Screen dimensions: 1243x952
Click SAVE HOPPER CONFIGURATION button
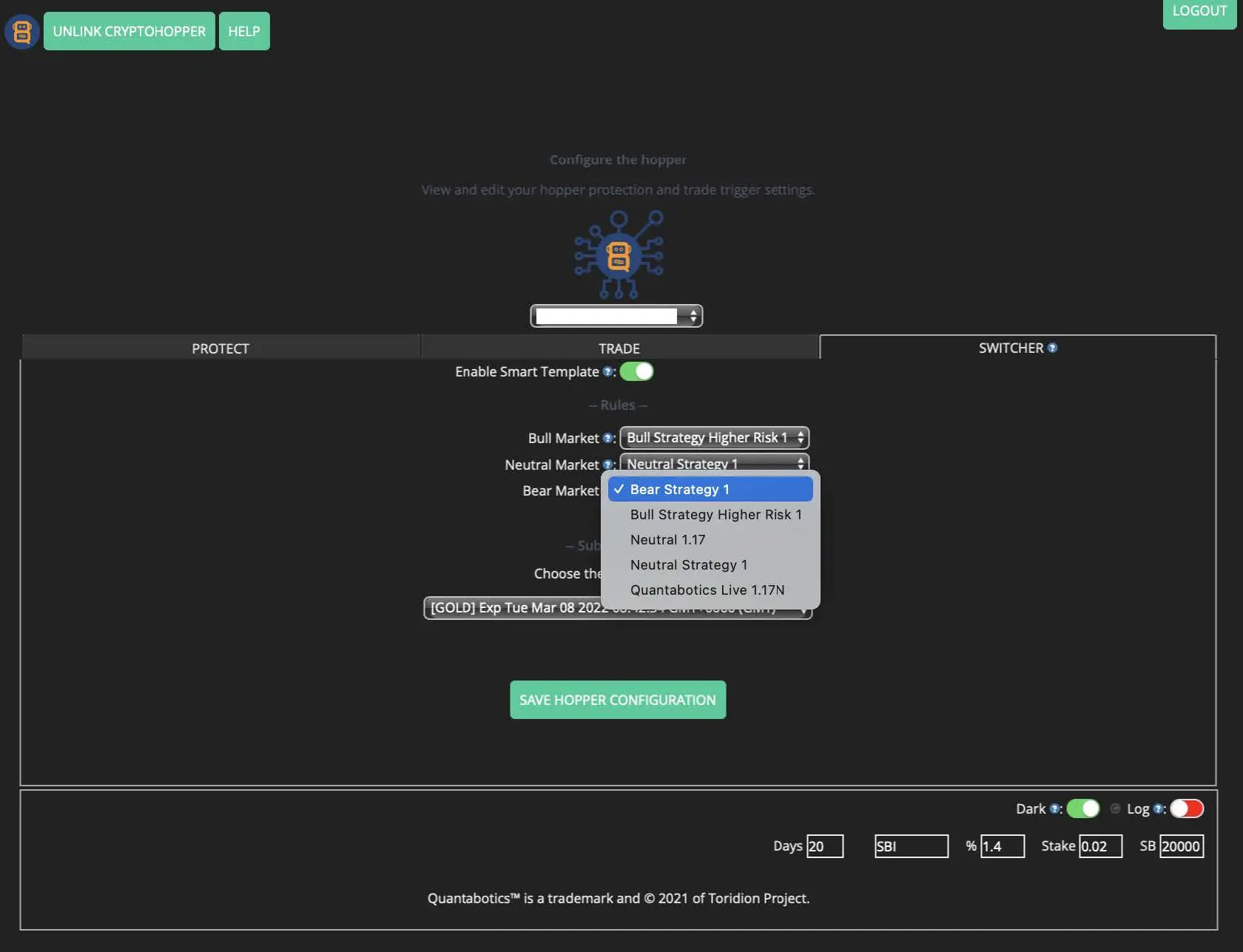(x=618, y=700)
